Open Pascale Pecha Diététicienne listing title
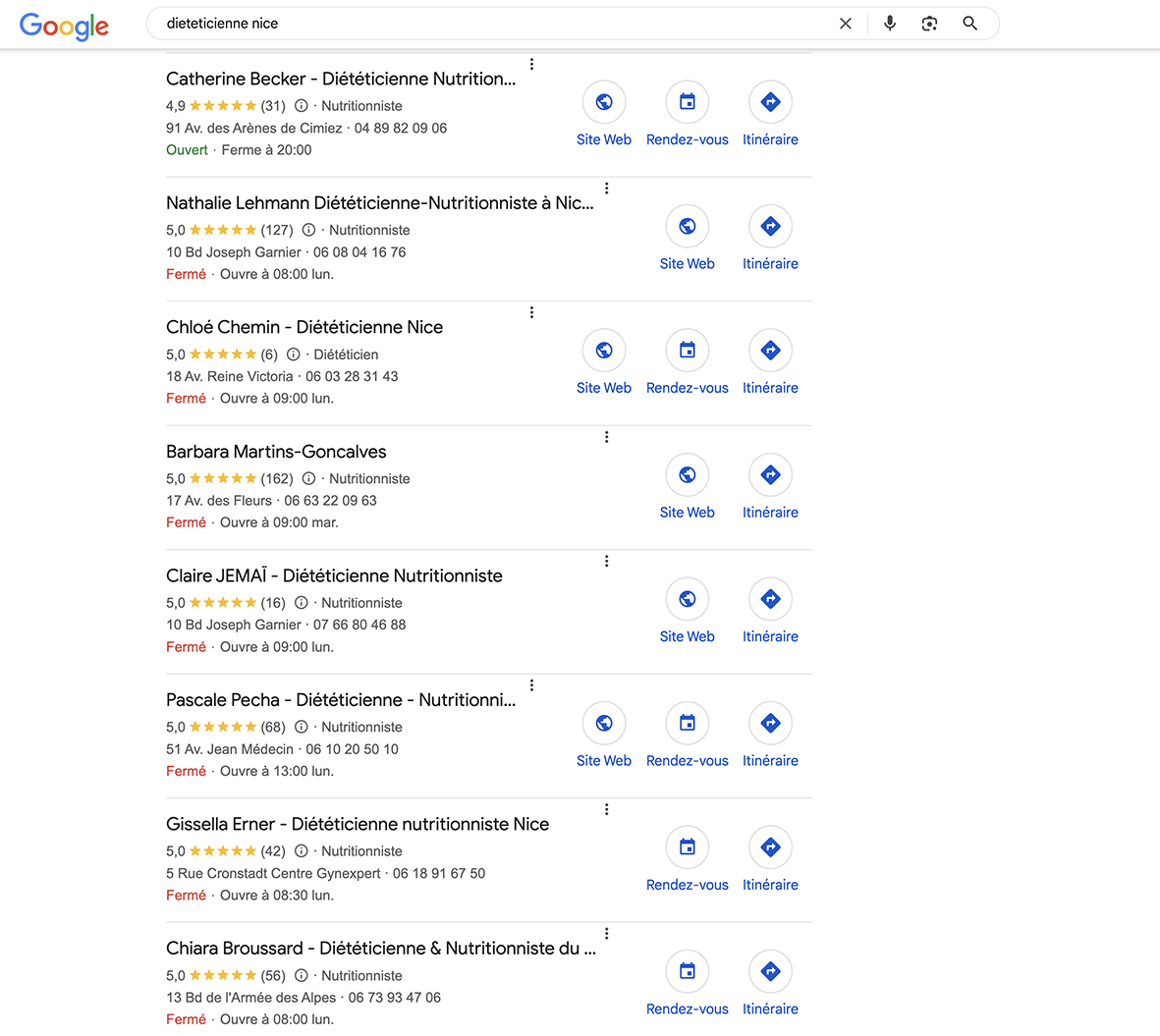1160x1036 pixels. 340,700
